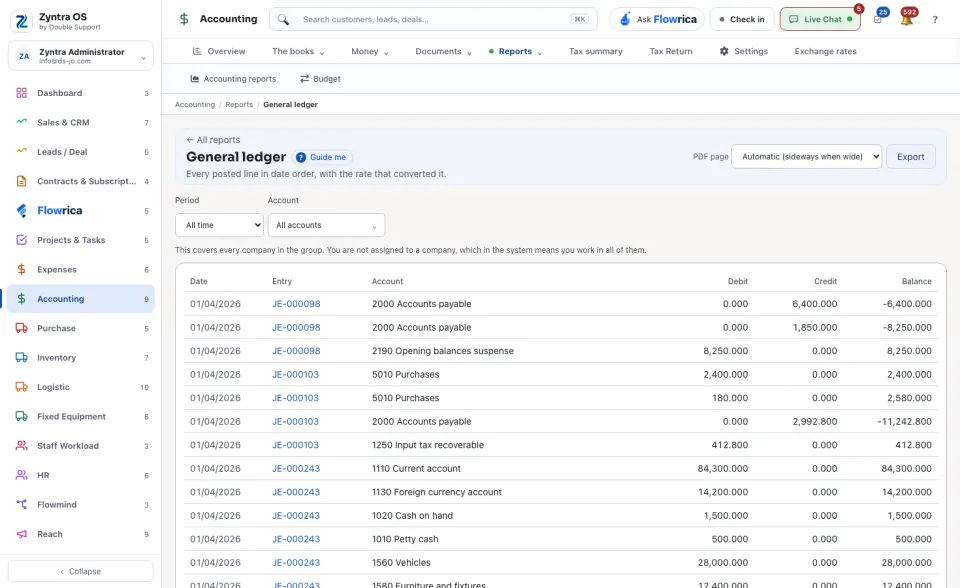Click the Export button
960x588 pixels.
pos(910,157)
